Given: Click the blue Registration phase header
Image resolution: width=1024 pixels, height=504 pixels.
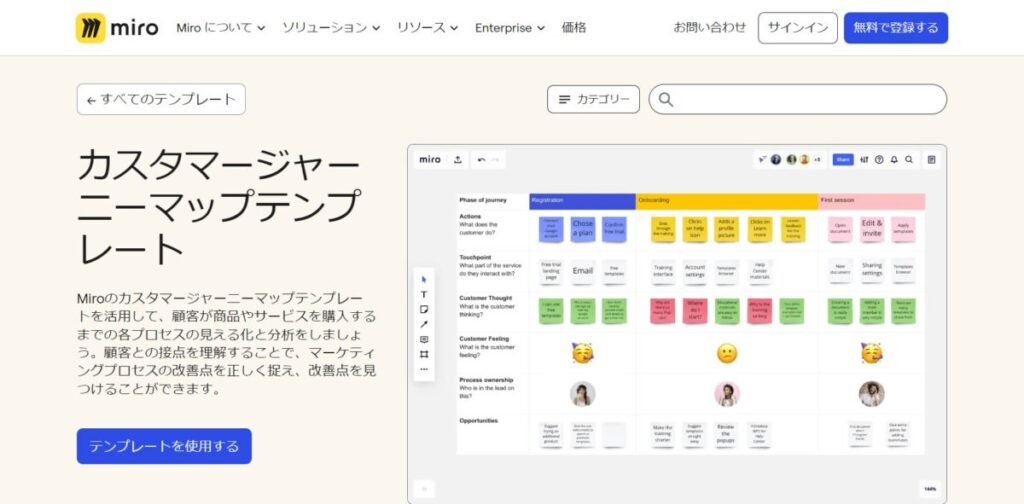Looking at the screenshot, I should 582,200.
